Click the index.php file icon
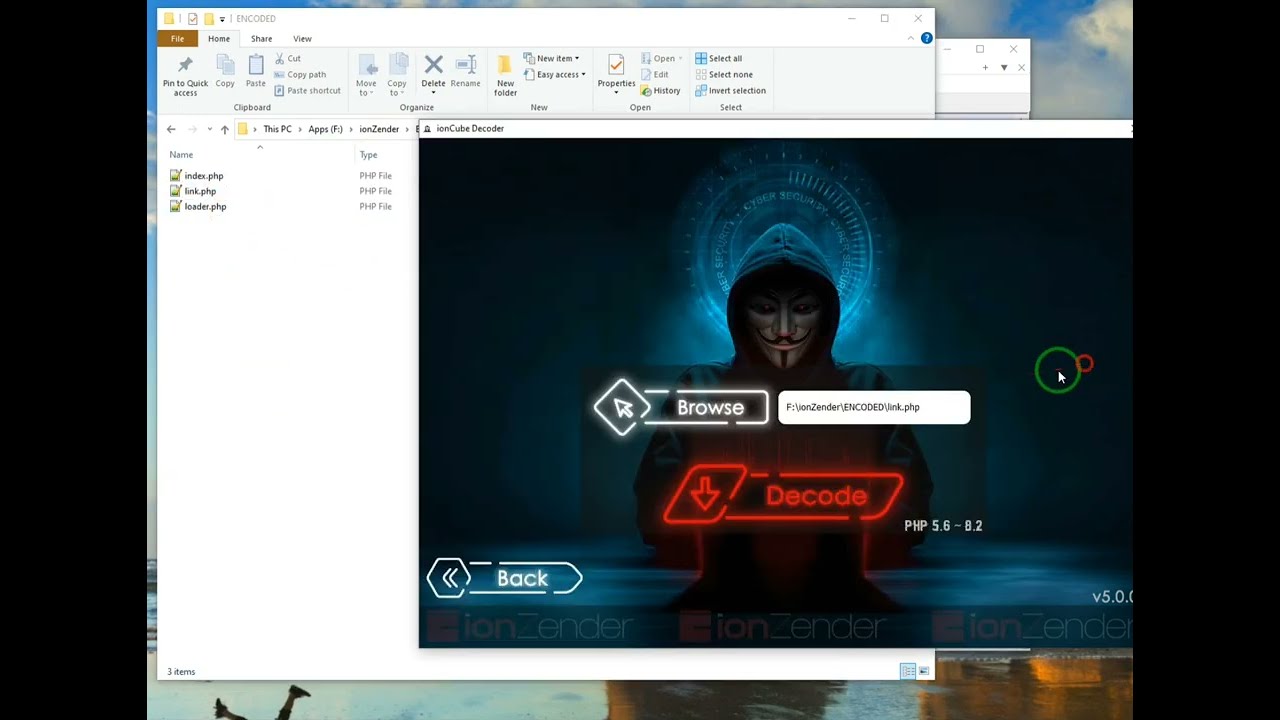This screenshot has height=720, width=1280. pyautogui.click(x=176, y=176)
